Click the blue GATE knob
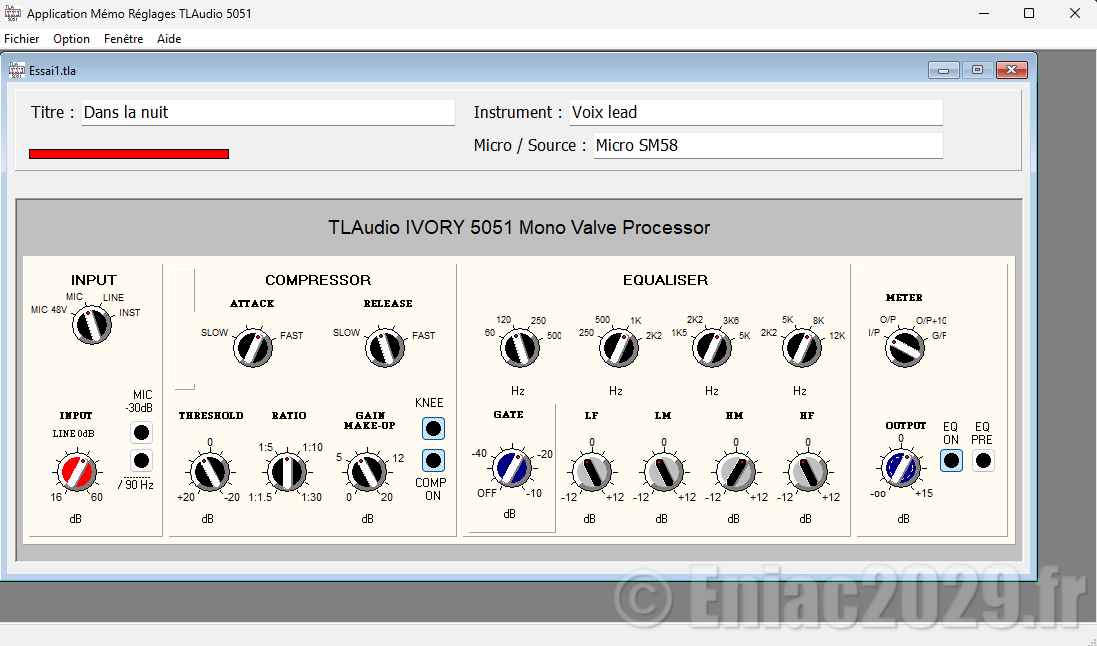Viewport: 1097px width, 646px height. click(511, 467)
